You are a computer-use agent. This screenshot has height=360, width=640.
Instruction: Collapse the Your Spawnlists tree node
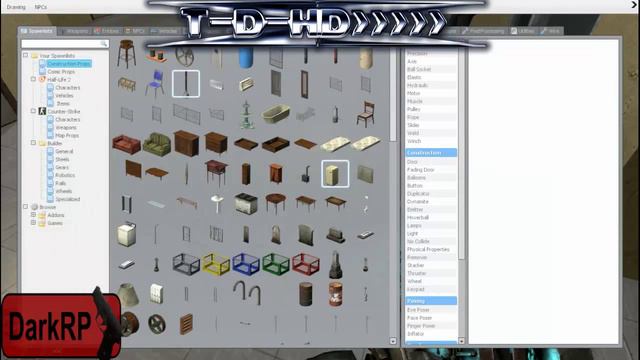(25, 55)
